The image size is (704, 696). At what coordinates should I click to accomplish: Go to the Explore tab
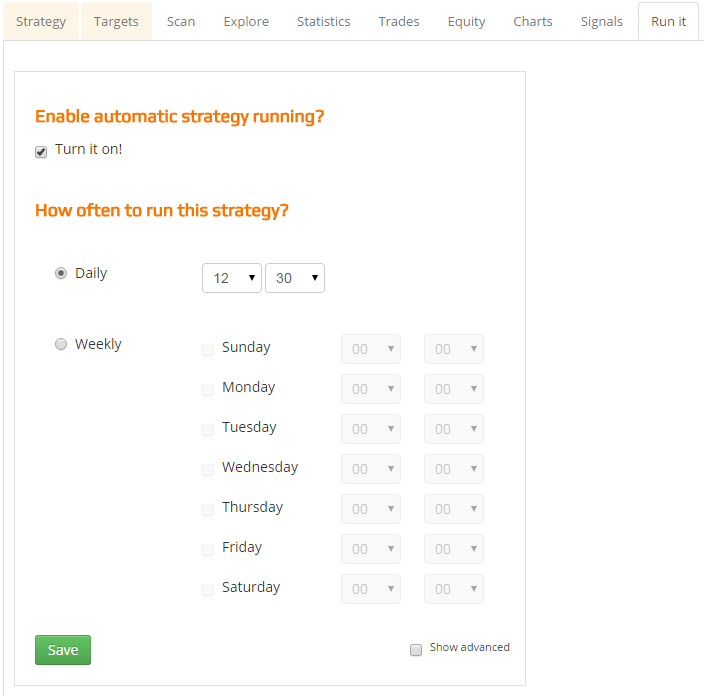tap(246, 21)
